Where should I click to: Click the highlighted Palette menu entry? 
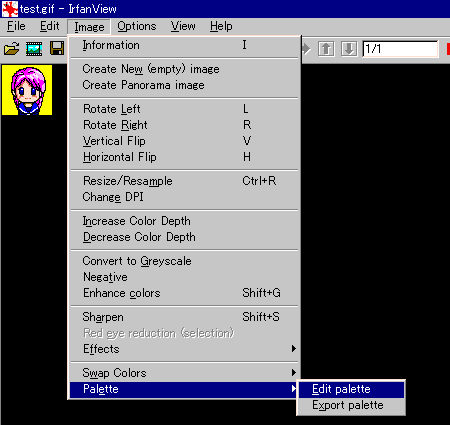pyautogui.click(x=184, y=389)
